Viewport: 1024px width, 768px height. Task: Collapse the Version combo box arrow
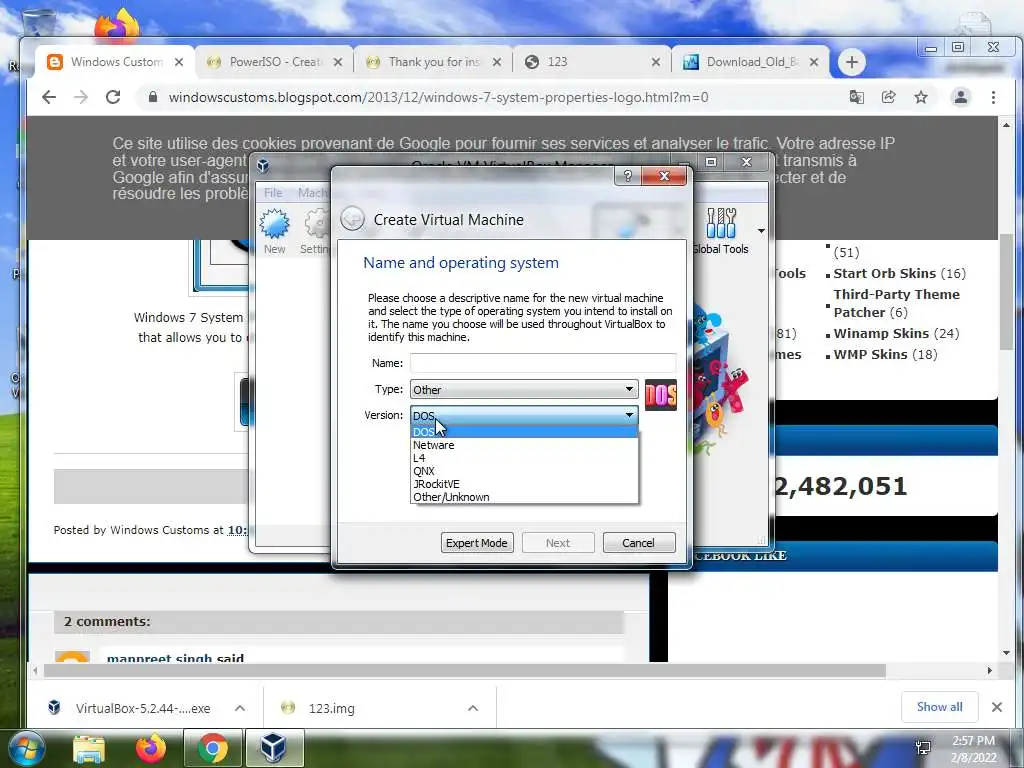click(629, 415)
